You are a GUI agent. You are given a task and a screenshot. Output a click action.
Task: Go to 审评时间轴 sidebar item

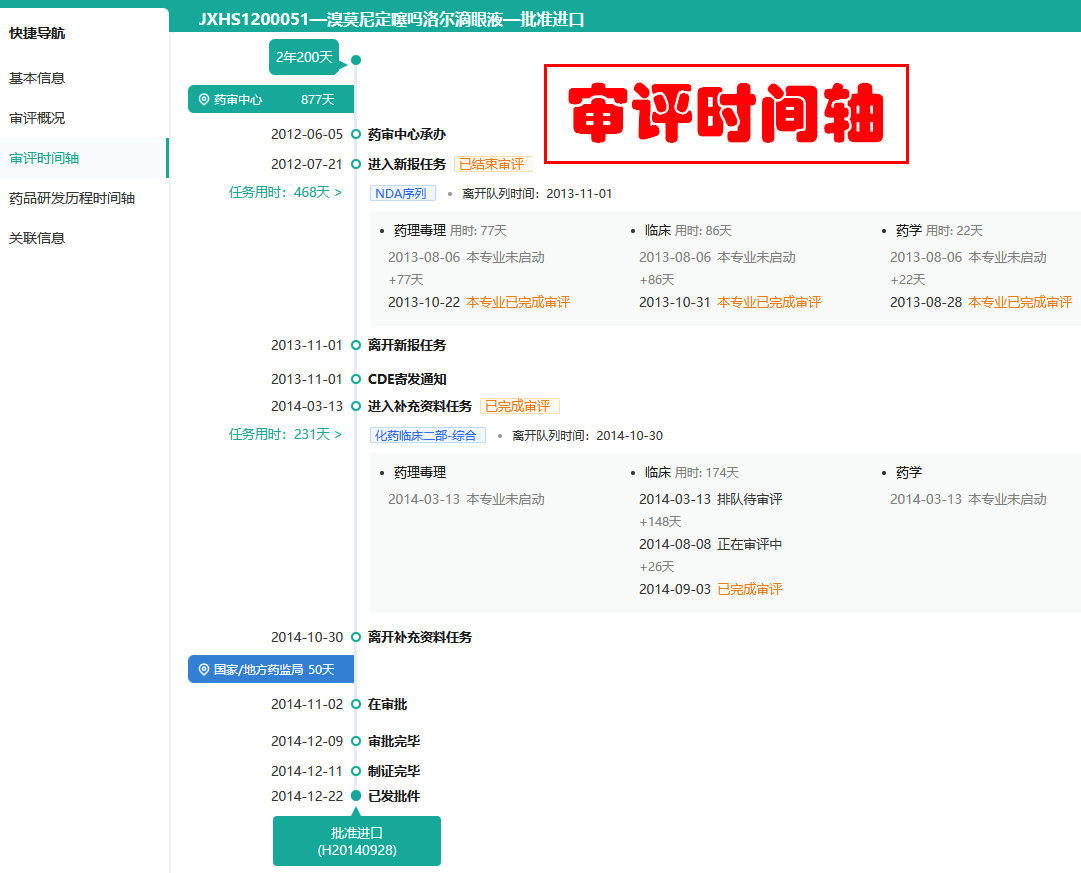click(44, 158)
